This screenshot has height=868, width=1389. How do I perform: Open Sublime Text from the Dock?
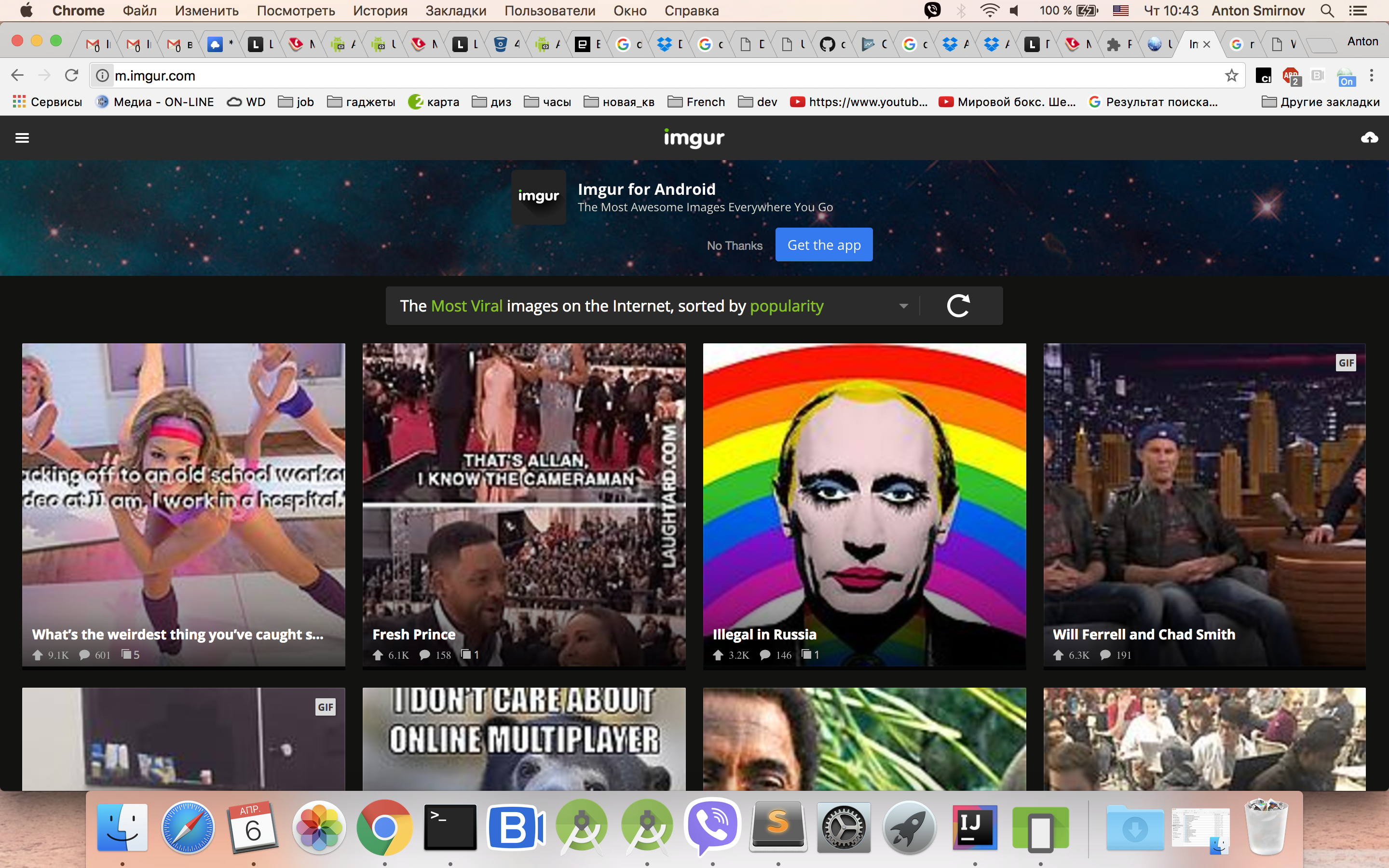pyautogui.click(x=778, y=827)
